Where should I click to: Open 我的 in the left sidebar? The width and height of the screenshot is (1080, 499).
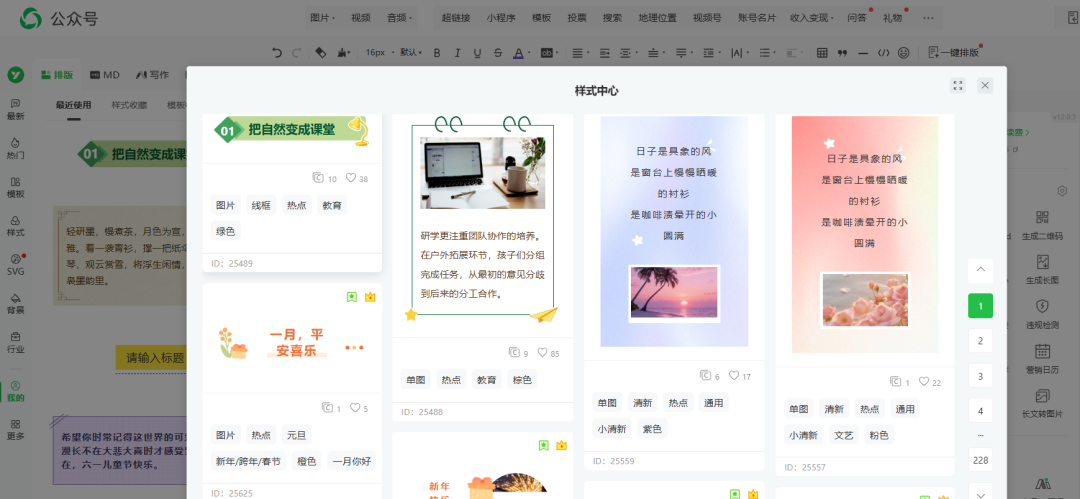tap(16, 391)
